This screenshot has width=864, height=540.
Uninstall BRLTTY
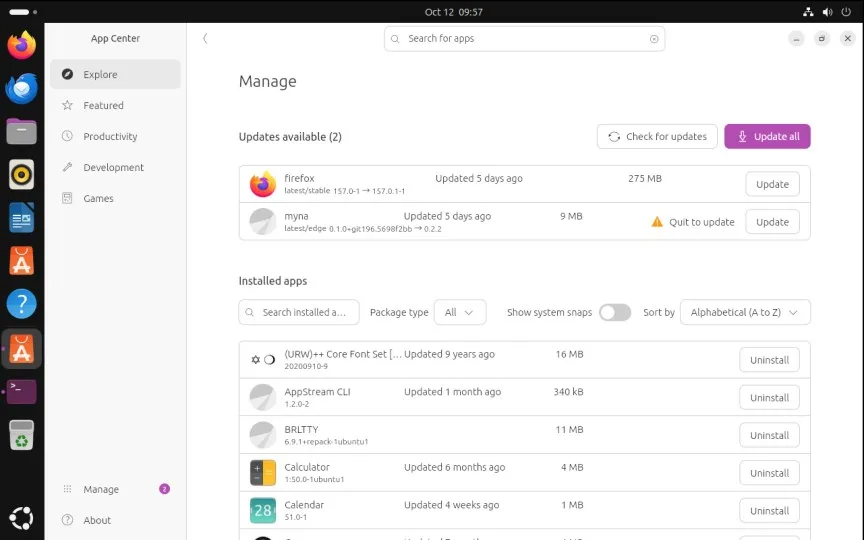769,435
